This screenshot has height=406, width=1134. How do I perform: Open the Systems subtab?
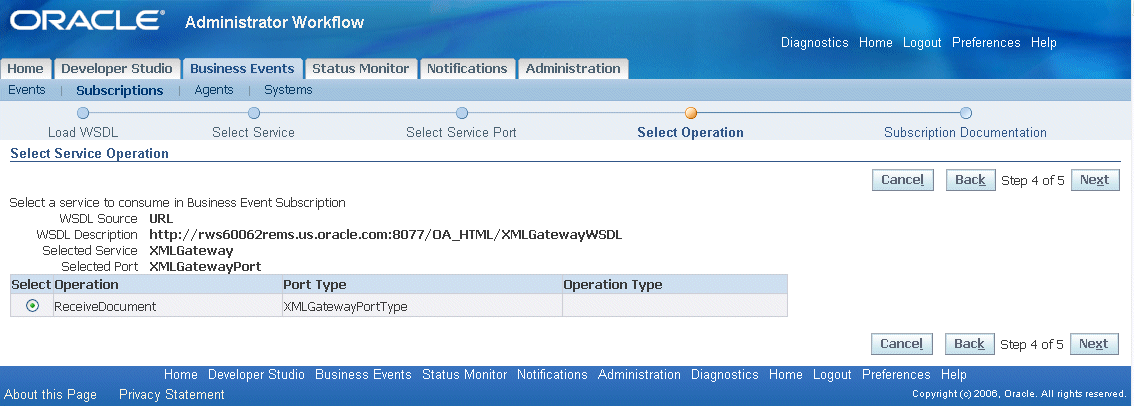[288, 90]
